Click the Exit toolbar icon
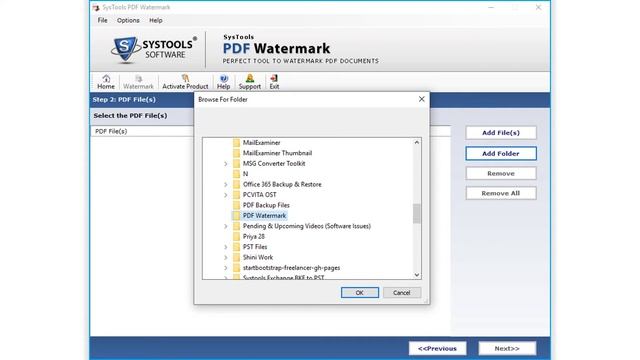The height and width of the screenshot is (360, 640). (x=274, y=82)
